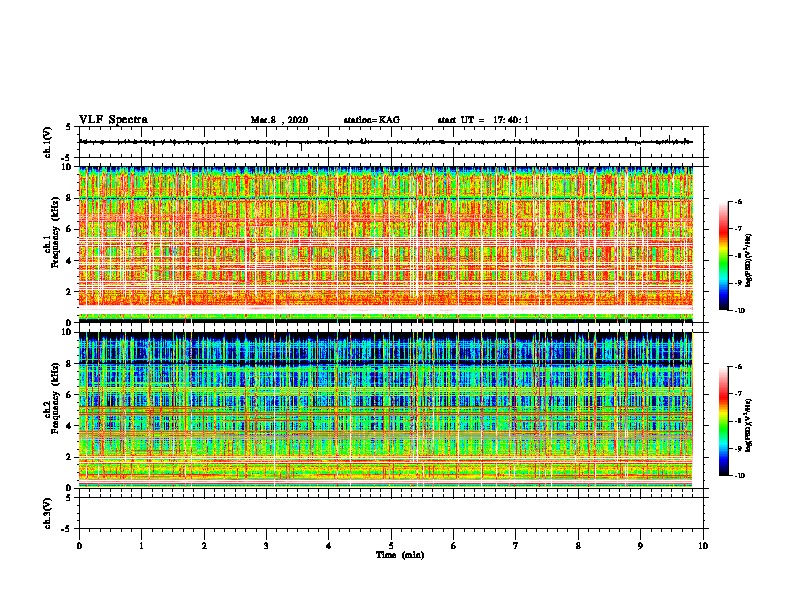Click the "VLF Spectra" plot title

click(113, 120)
